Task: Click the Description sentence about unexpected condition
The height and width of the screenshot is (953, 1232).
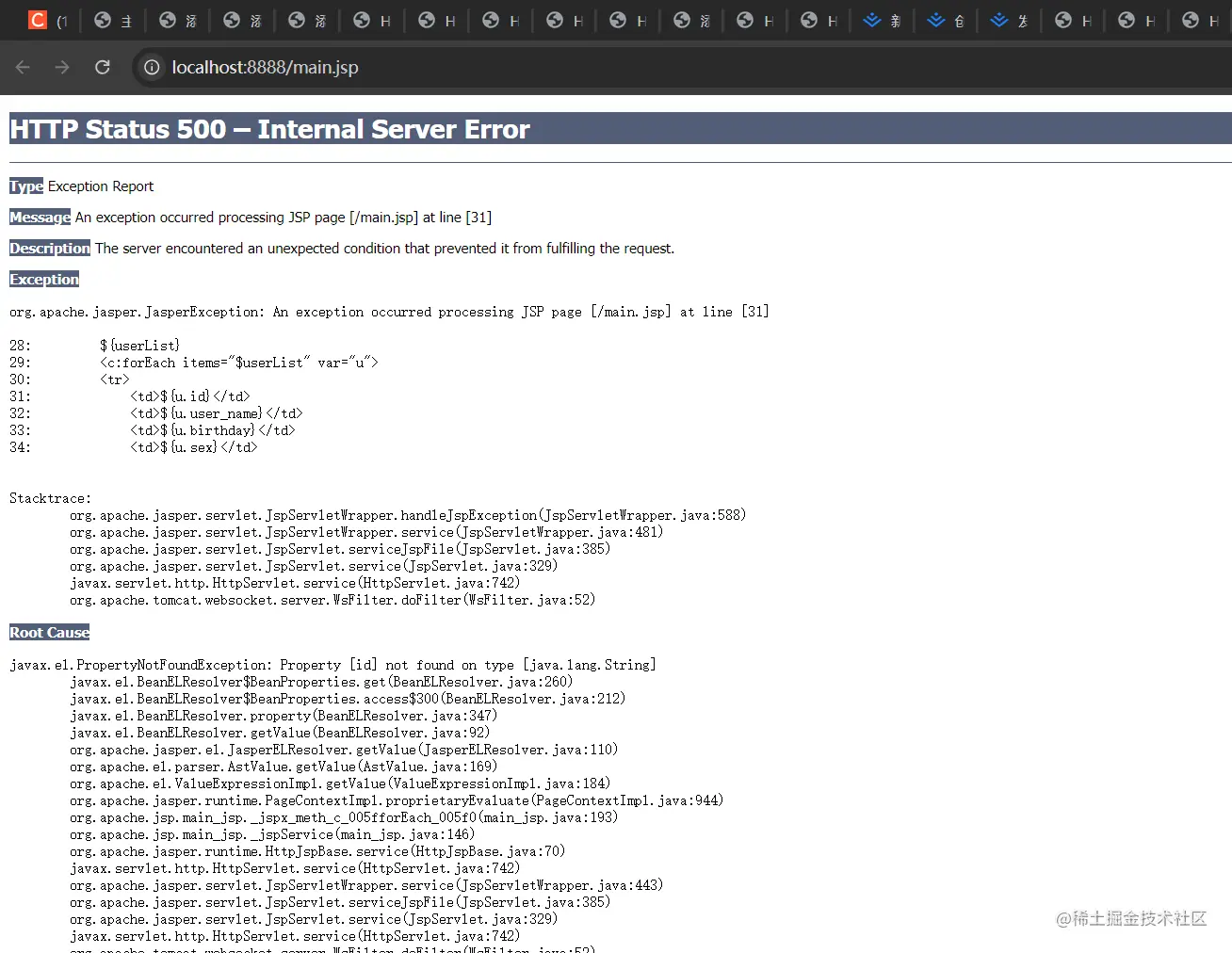Action: coord(384,249)
